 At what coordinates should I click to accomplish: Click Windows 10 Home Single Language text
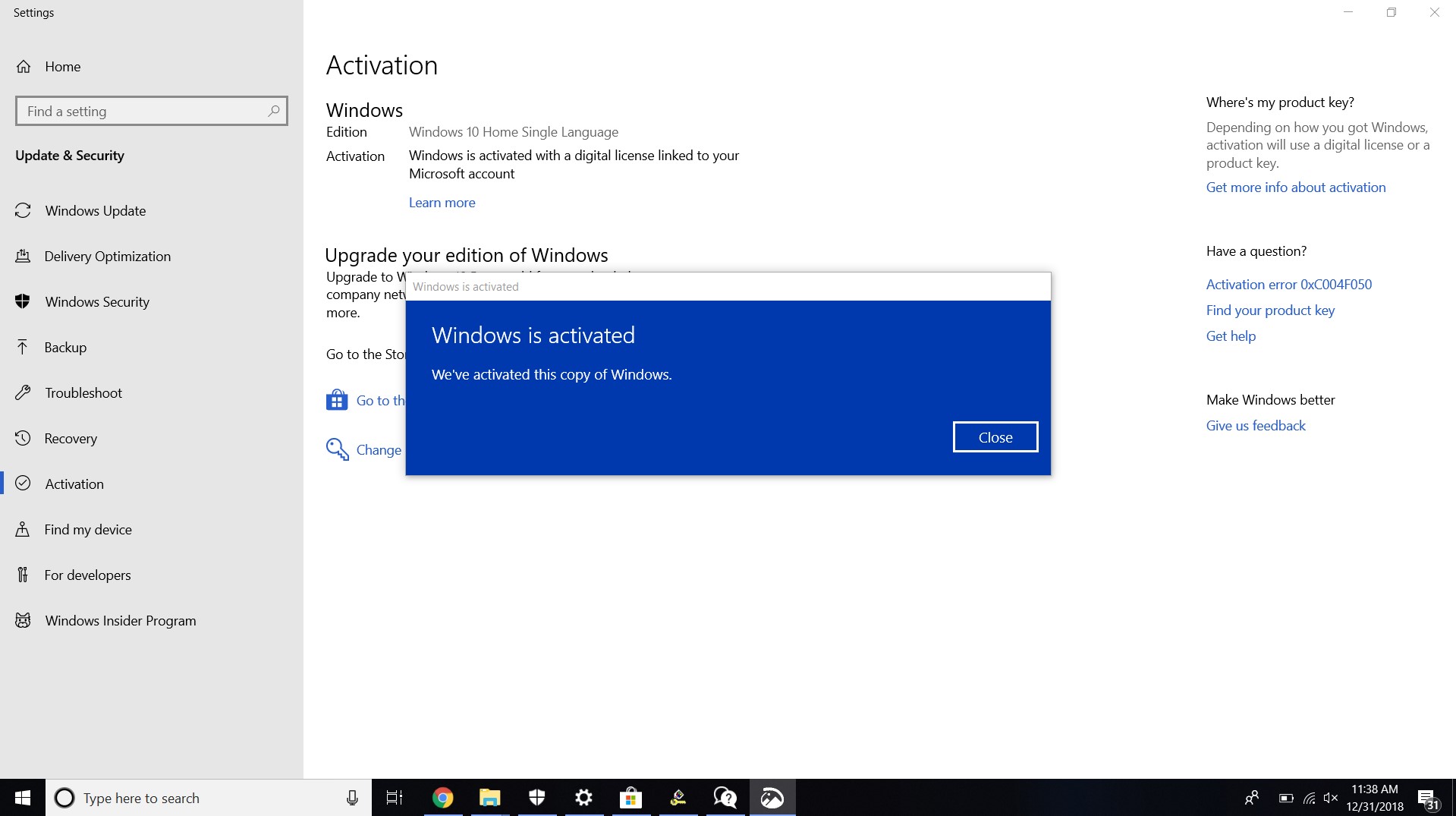tap(514, 132)
